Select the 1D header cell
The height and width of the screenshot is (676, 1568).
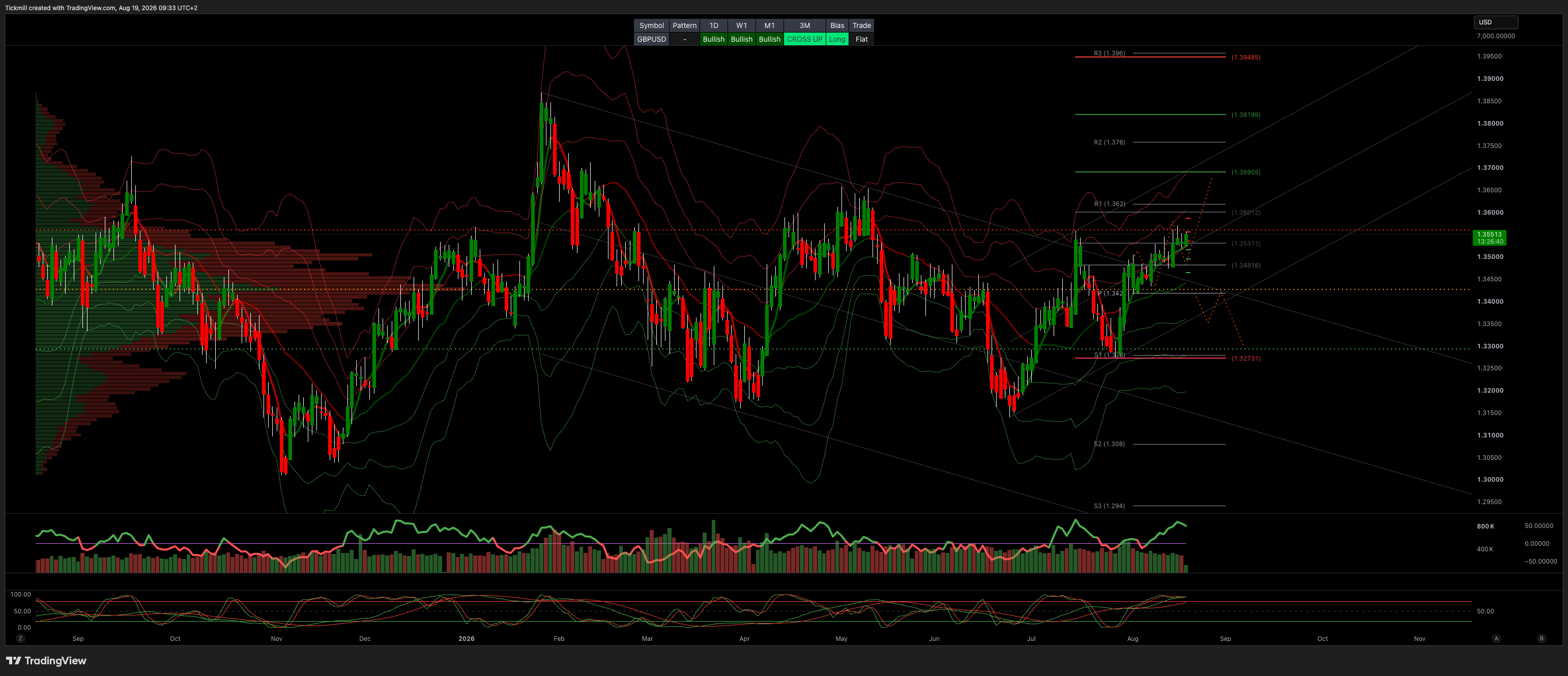tap(713, 25)
